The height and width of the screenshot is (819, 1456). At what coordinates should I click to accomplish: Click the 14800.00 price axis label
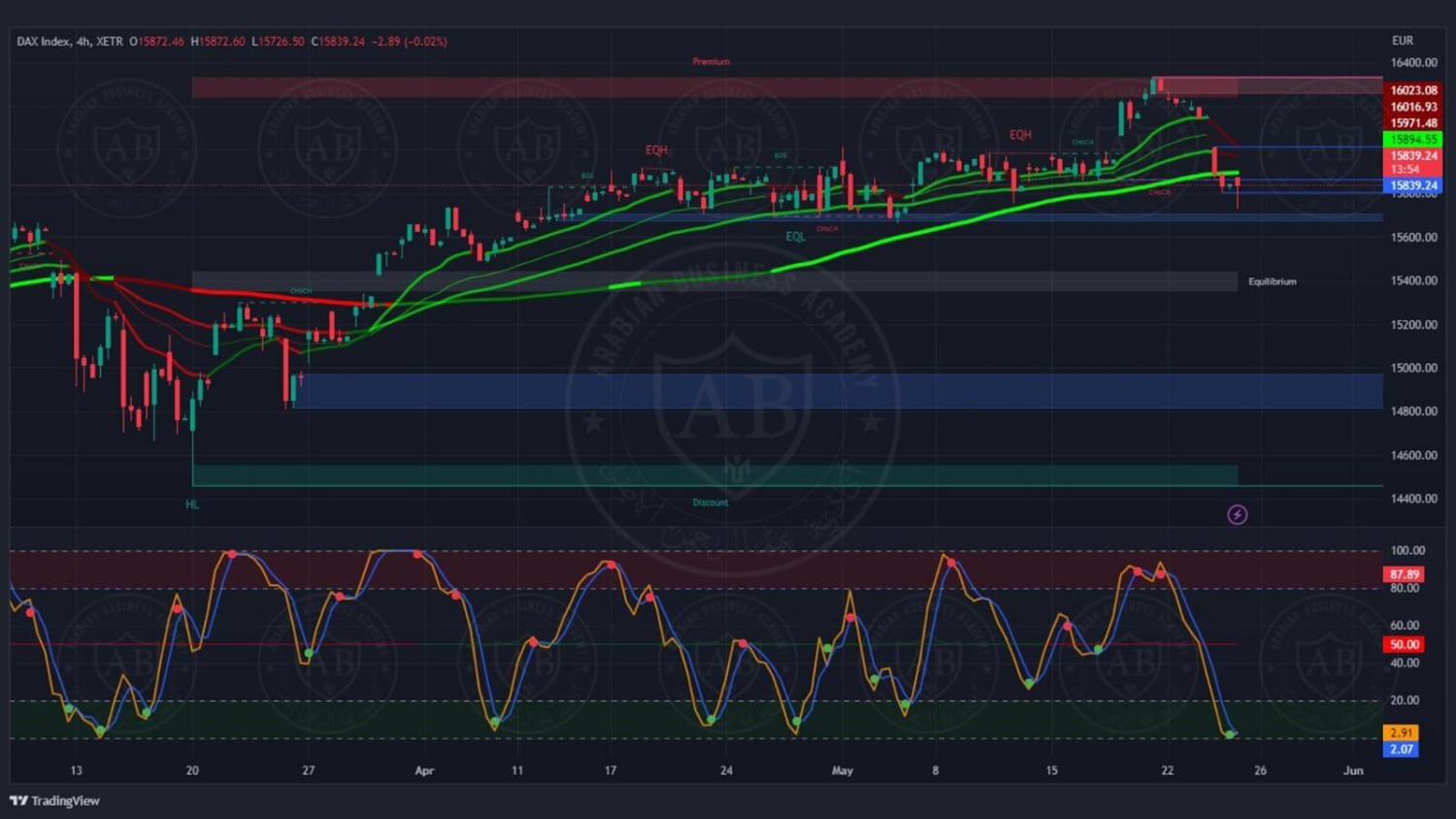(1413, 411)
